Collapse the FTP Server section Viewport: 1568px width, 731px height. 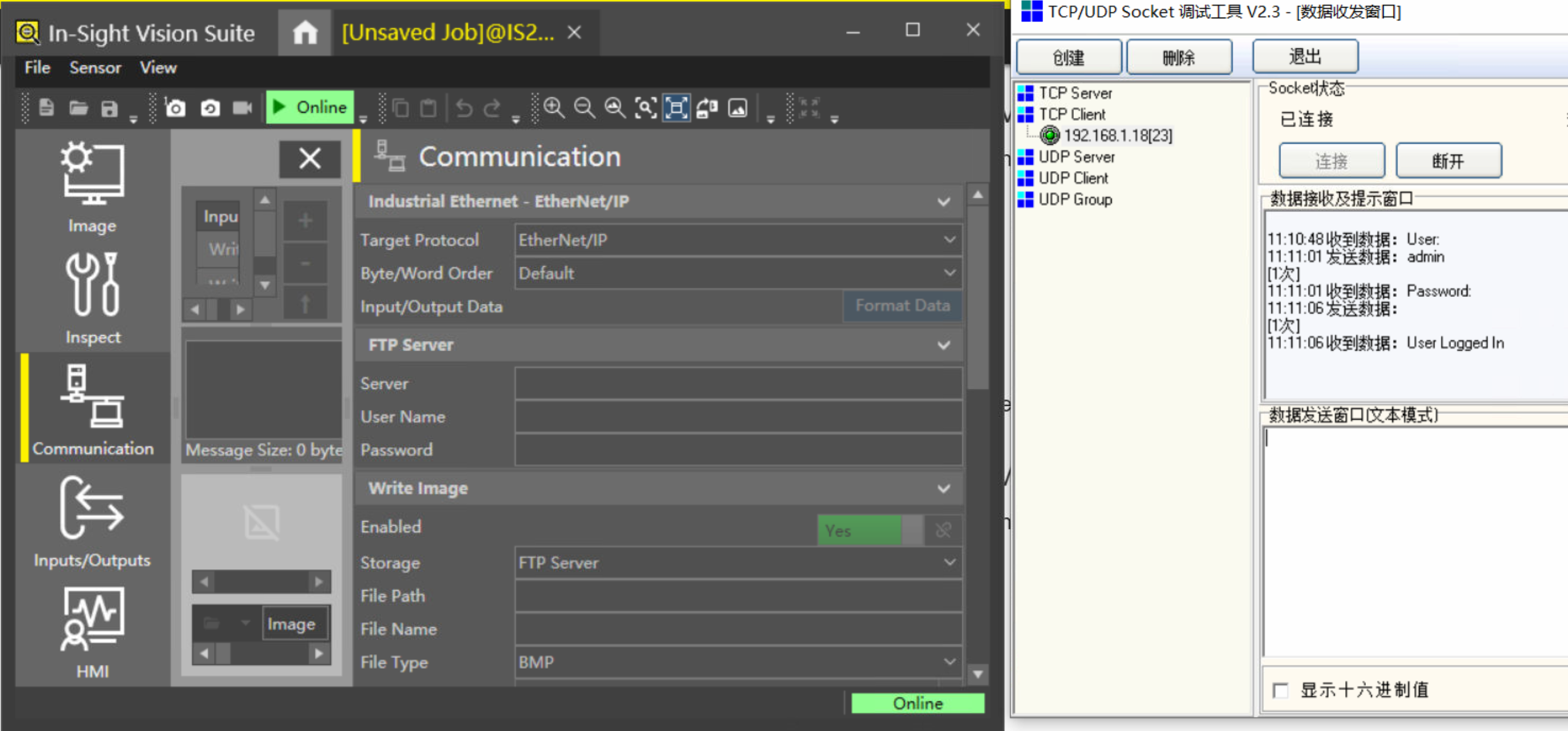944,345
